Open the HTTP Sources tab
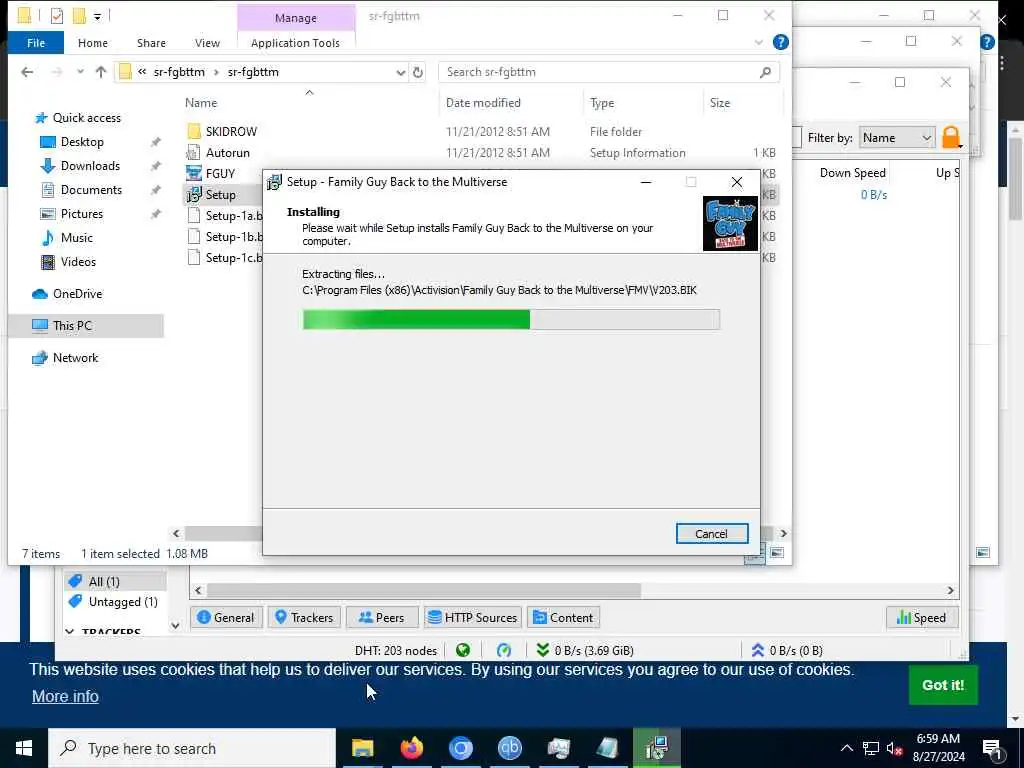Image resolution: width=1024 pixels, height=768 pixels. (x=473, y=618)
